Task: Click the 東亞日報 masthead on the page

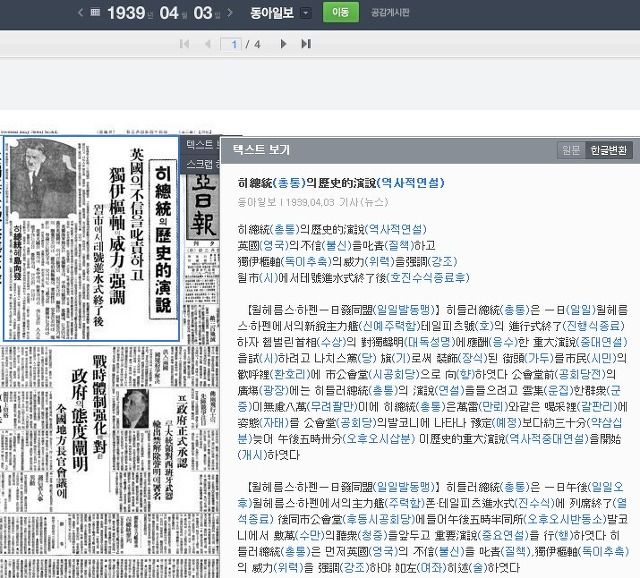Action: click(203, 206)
